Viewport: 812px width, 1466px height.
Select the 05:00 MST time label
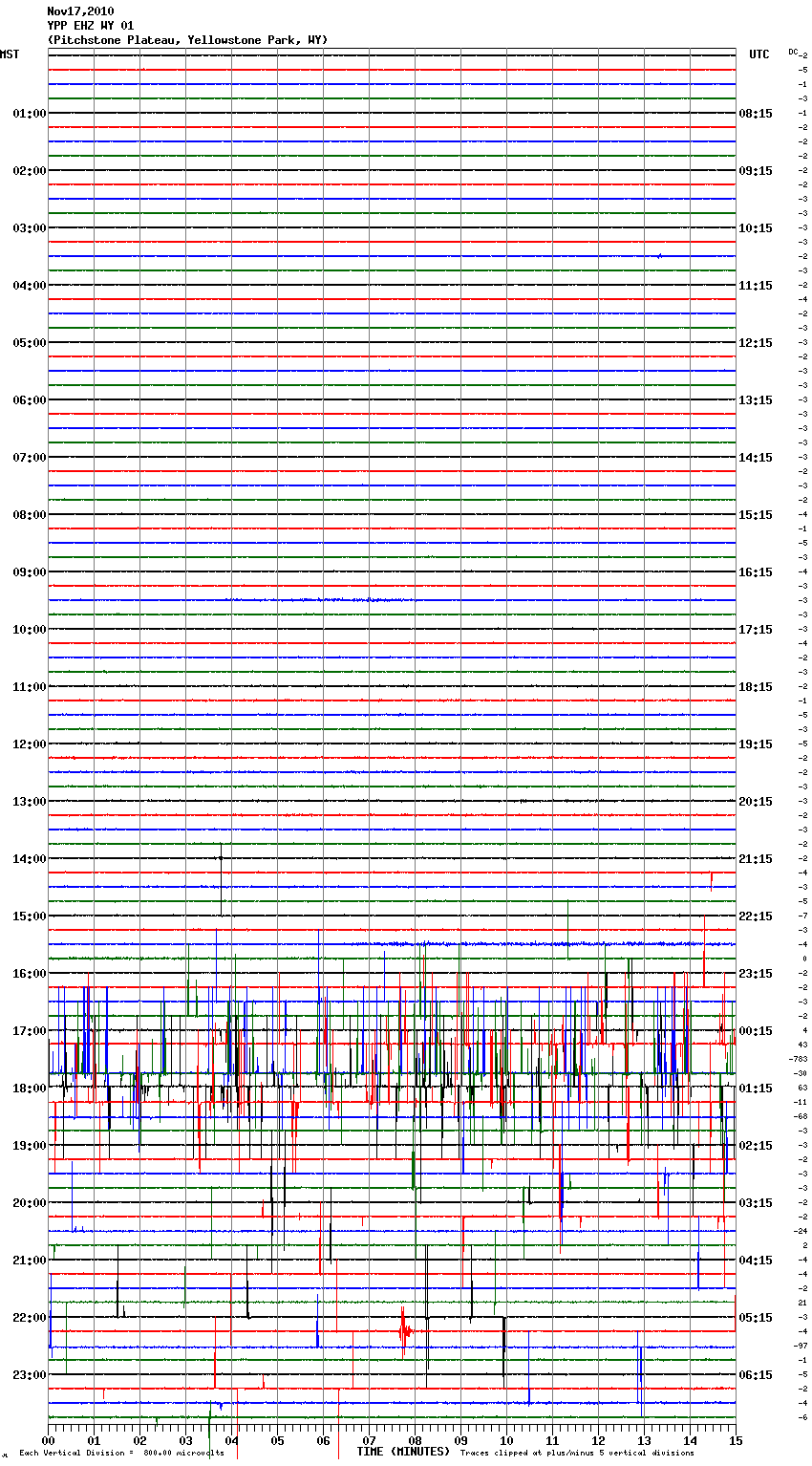click(30, 343)
